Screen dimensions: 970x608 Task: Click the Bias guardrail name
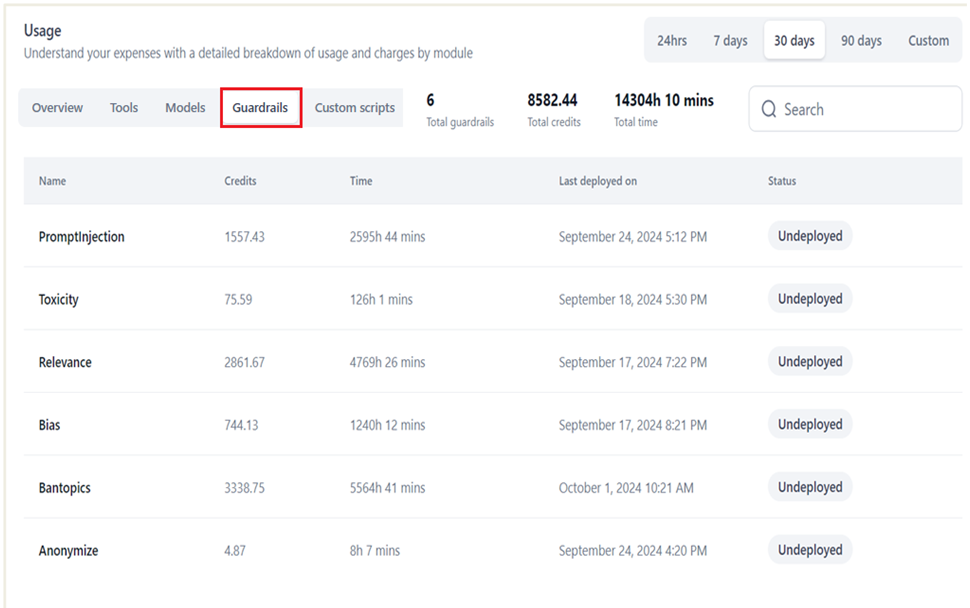tap(49, 425)
